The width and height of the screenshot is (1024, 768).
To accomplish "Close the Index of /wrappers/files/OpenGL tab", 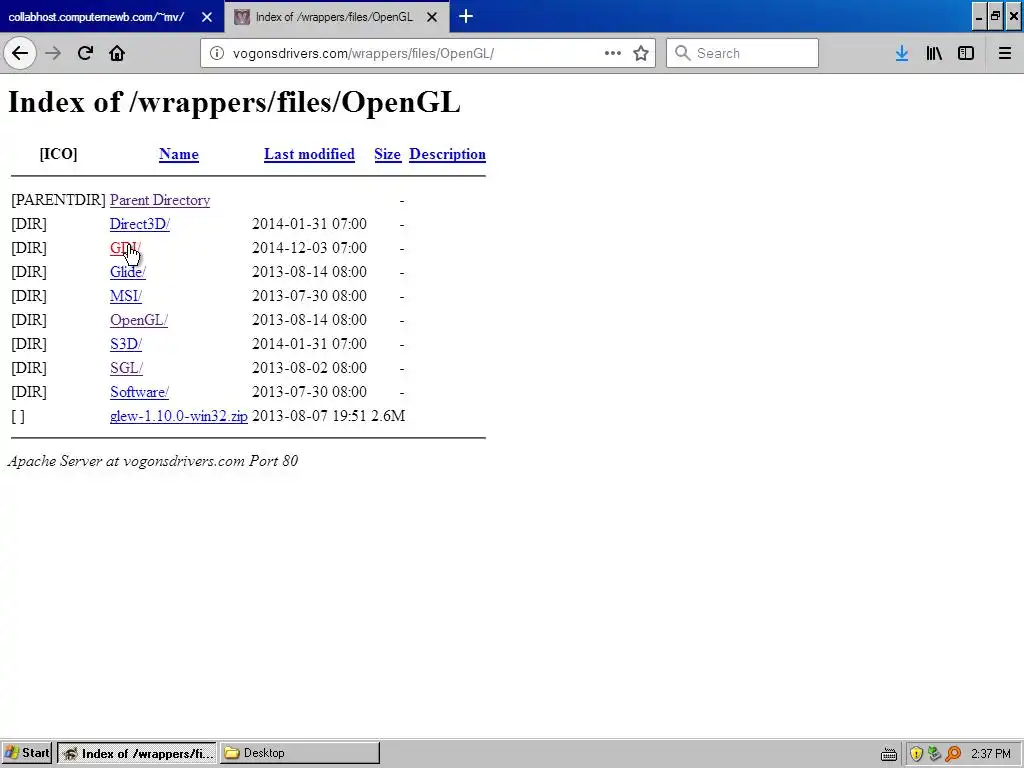I will pos(432,17).
